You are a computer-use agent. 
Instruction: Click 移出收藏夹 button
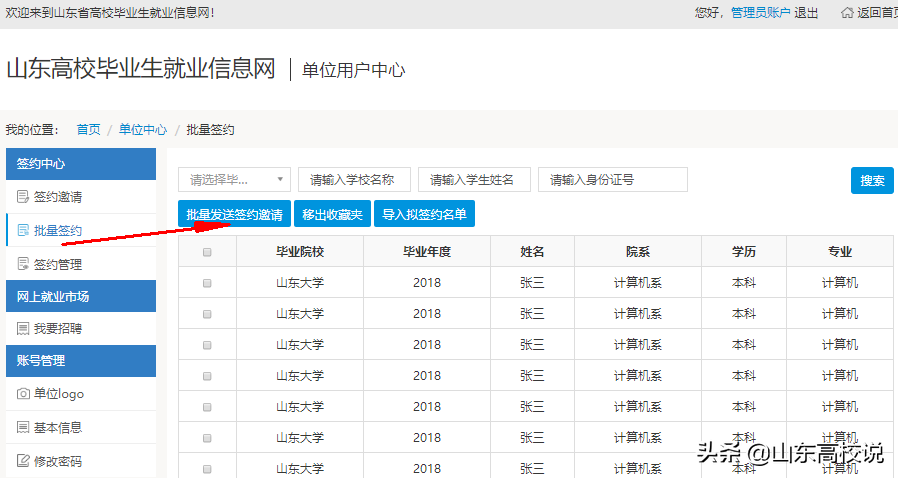(332, 214)
